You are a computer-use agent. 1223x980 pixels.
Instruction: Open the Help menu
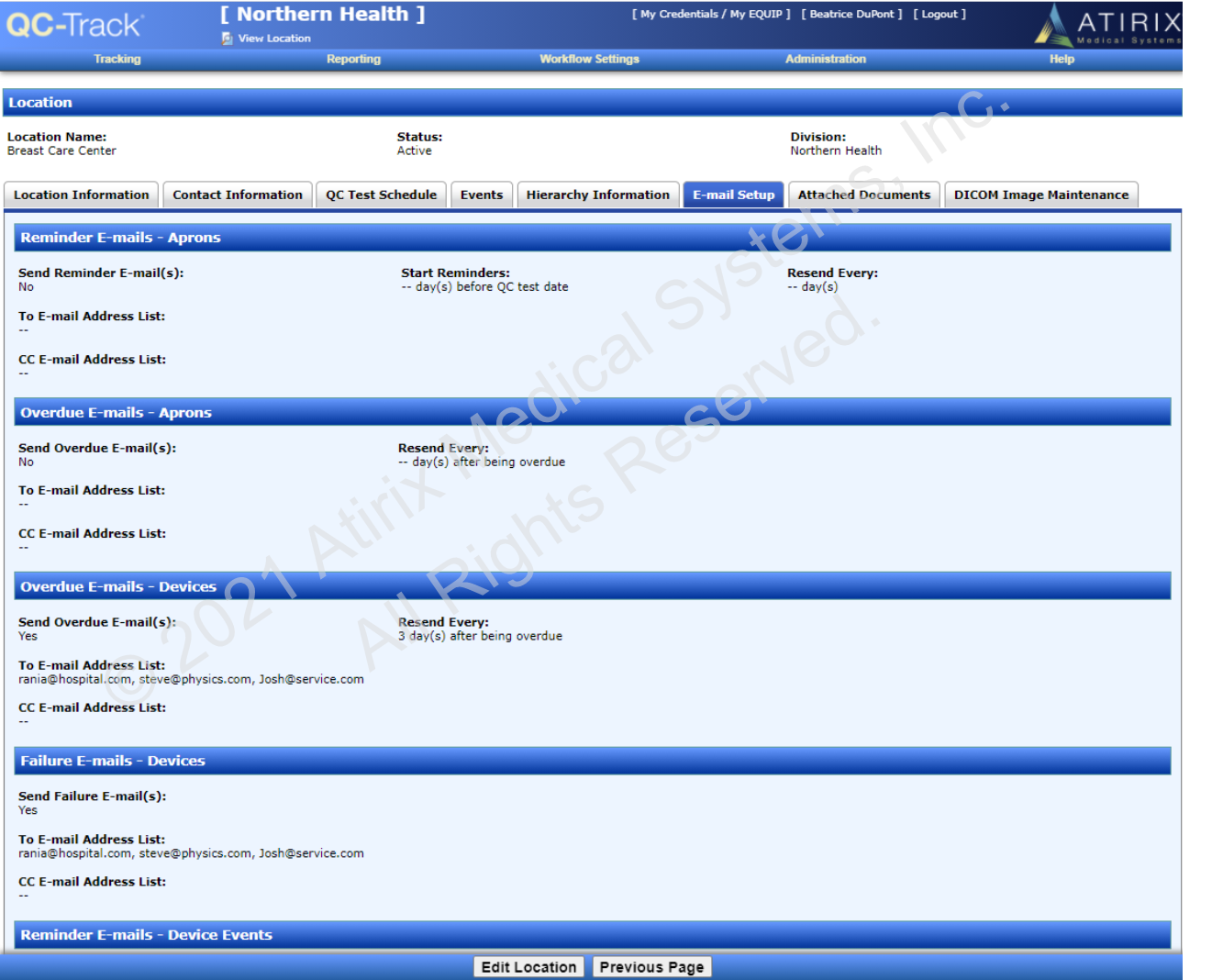1062,59
